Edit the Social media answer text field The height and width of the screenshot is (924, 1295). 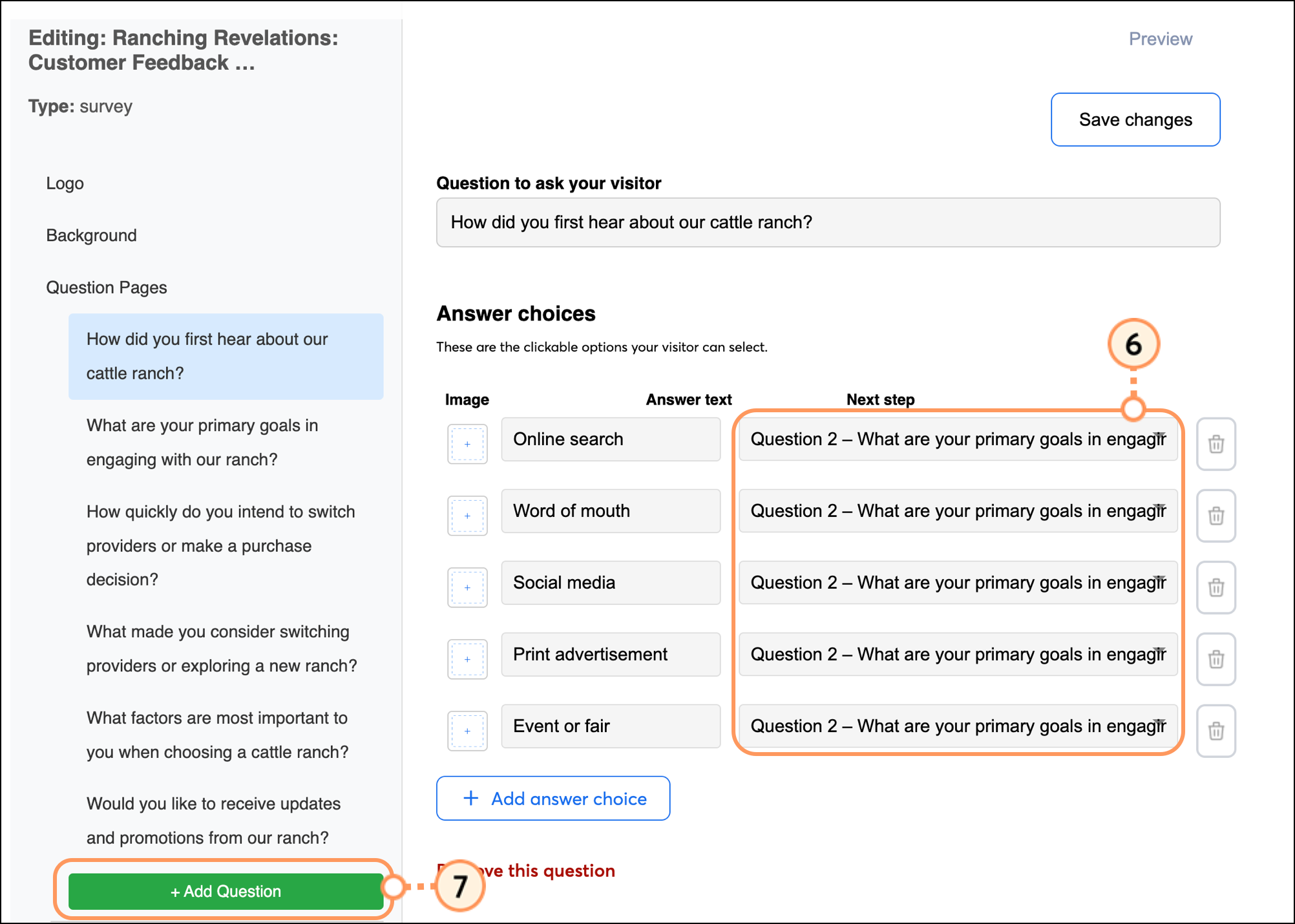point(611,583)
